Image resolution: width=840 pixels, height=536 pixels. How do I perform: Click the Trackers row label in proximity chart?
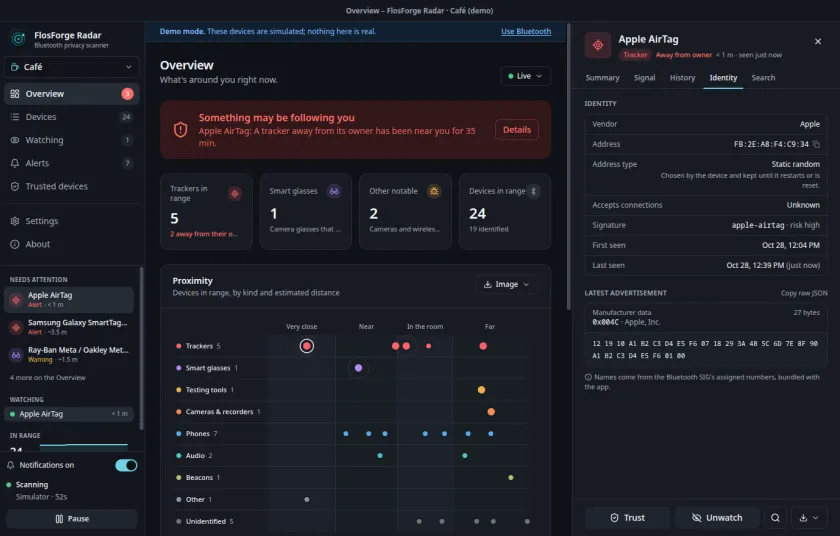[x=199, y=346]
